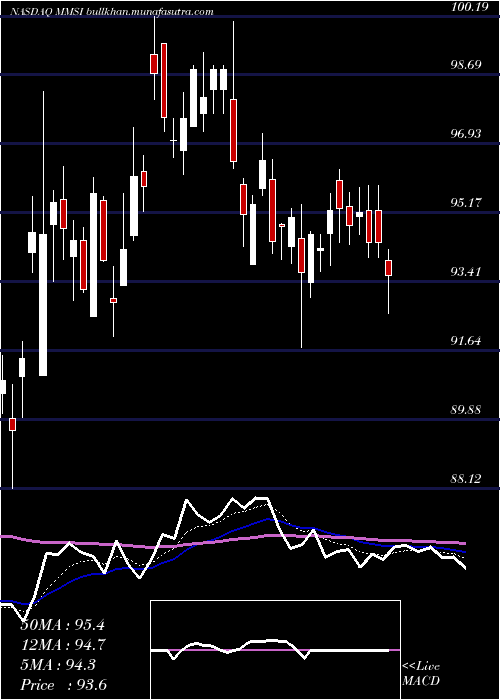The width and height of the screenshot is (500, 700).
Task: Click the NASDAQ MMSI bullkhan.munafasutra.com header text
Action: click(x=111, y=12)
